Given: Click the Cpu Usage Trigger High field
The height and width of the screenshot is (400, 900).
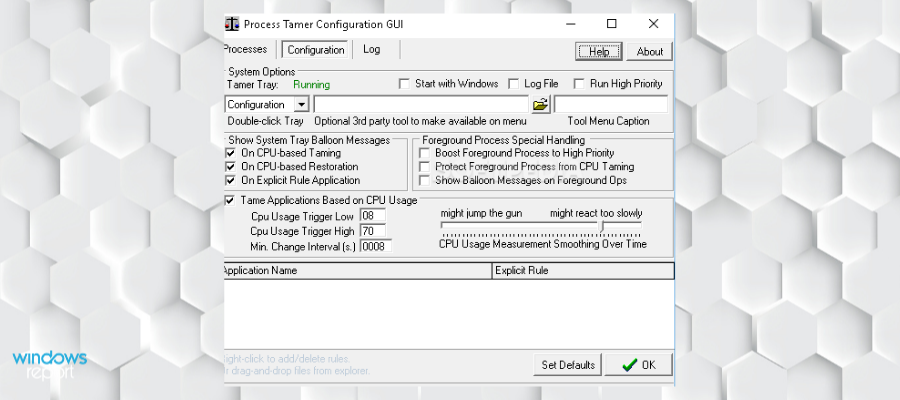Looking at the screenshot, I should [373, 231].
